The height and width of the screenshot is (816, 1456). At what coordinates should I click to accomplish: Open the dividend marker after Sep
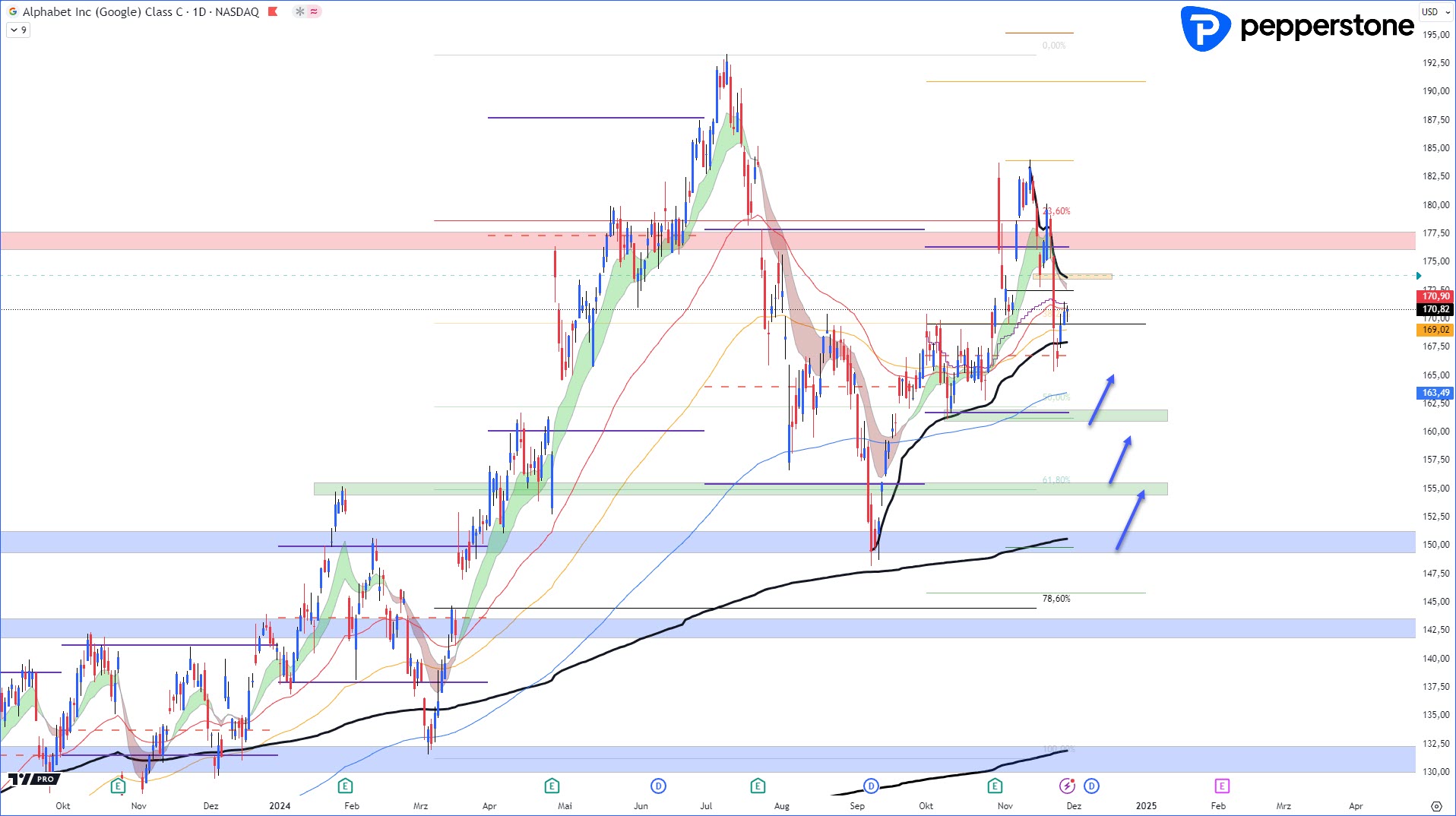[x=871, y=786]
